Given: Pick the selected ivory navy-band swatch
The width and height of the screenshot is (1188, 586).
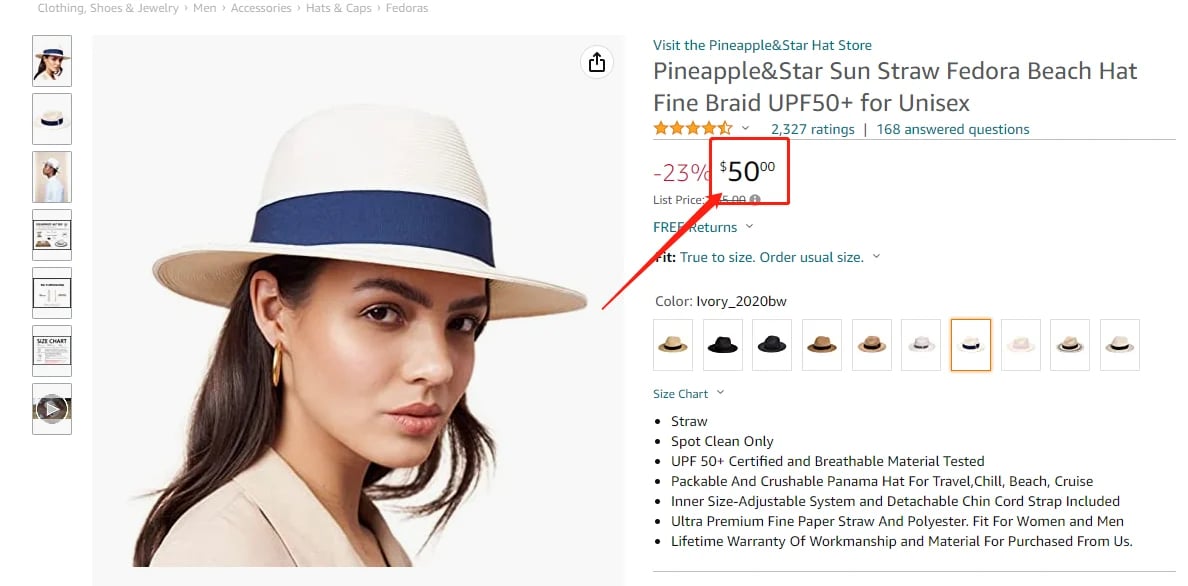Looking at the screenshot, I should click(x=971, y=345).
